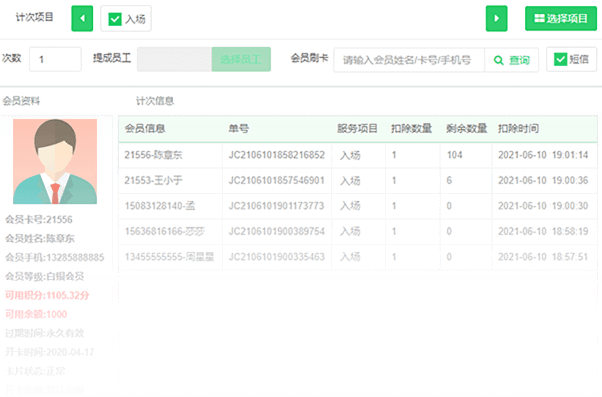The image size is (602, 397).
Task: Click the 会员姓名:陈章东 text
Action: click(40, 238)
